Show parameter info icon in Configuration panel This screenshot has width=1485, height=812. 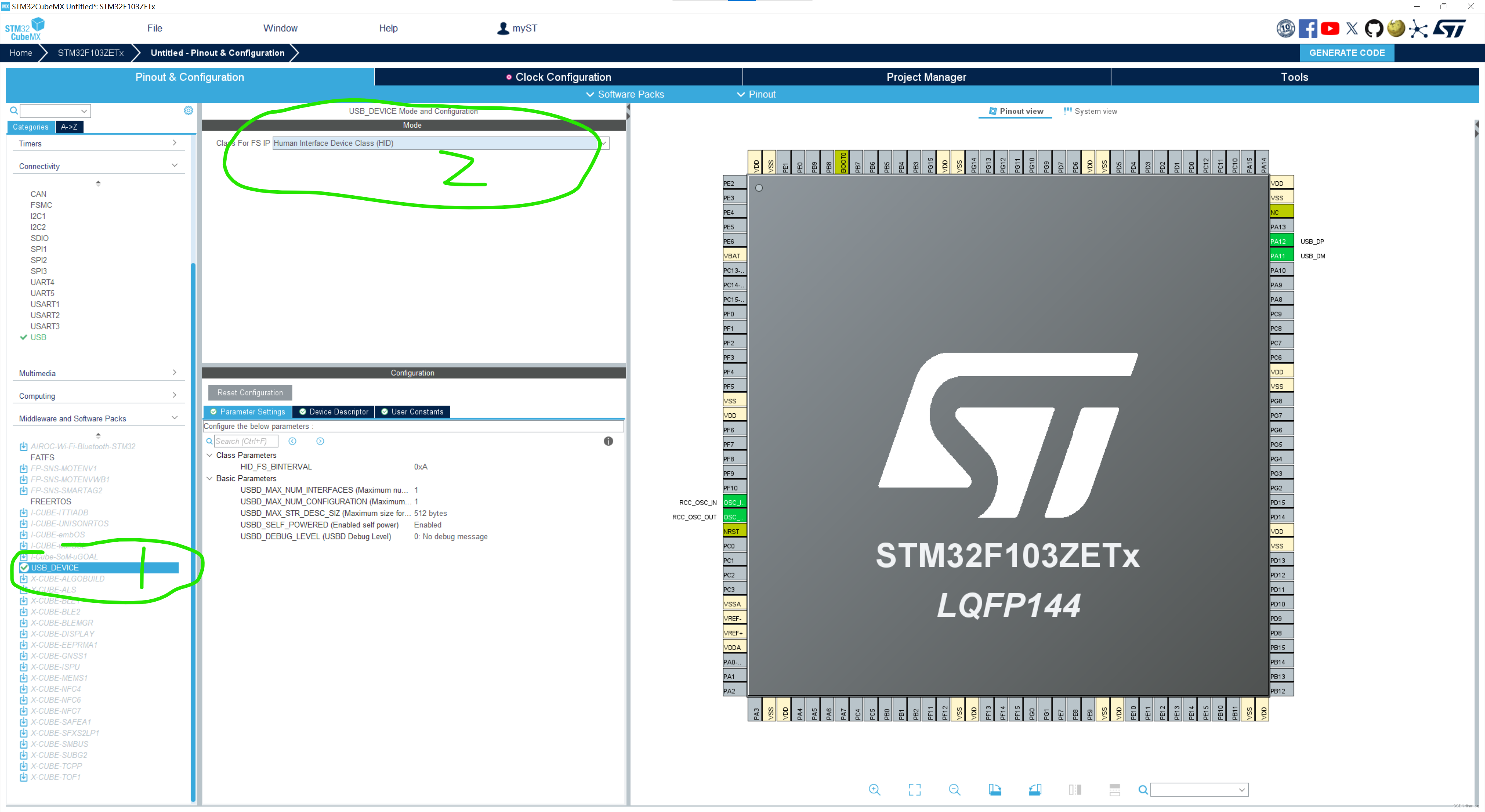(x=608, y=441)
